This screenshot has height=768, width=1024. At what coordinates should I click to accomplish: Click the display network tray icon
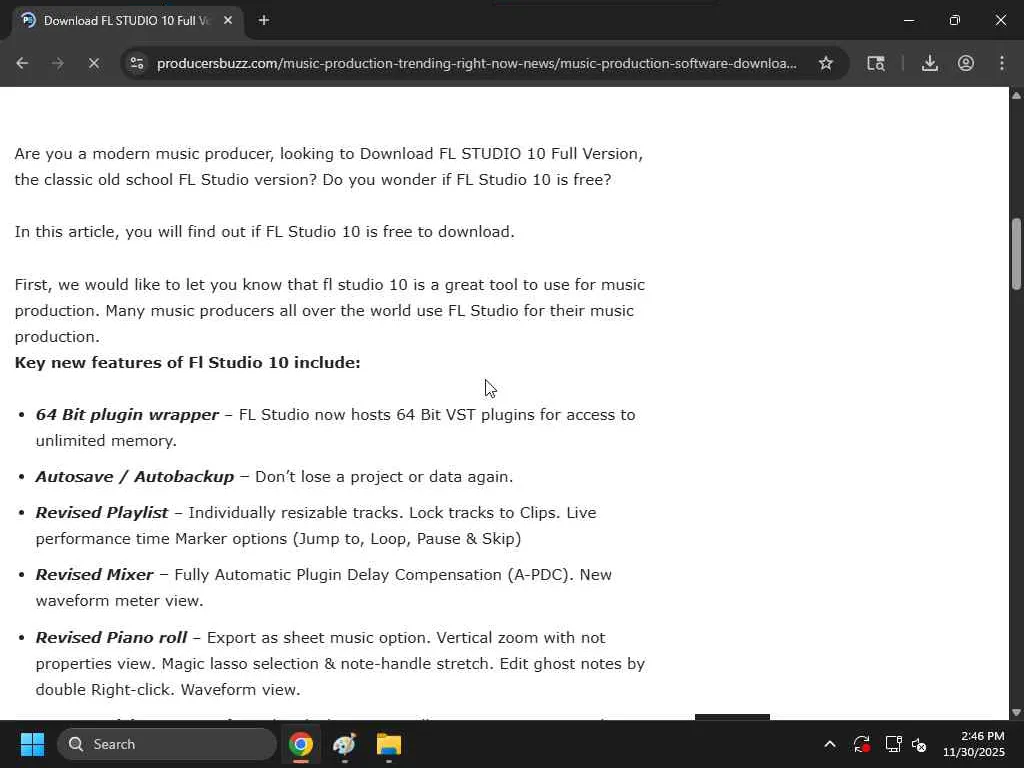(x=893, y=744)
